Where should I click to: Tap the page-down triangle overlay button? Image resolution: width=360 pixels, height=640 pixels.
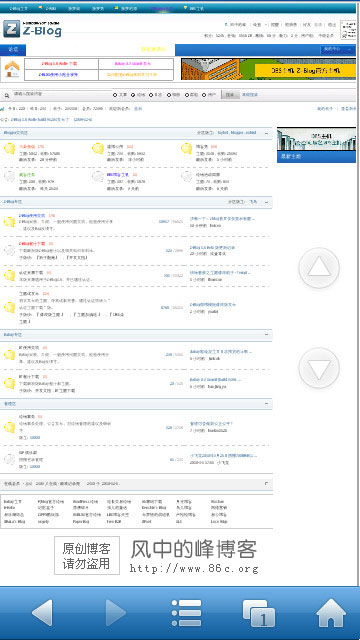[319, 368]
